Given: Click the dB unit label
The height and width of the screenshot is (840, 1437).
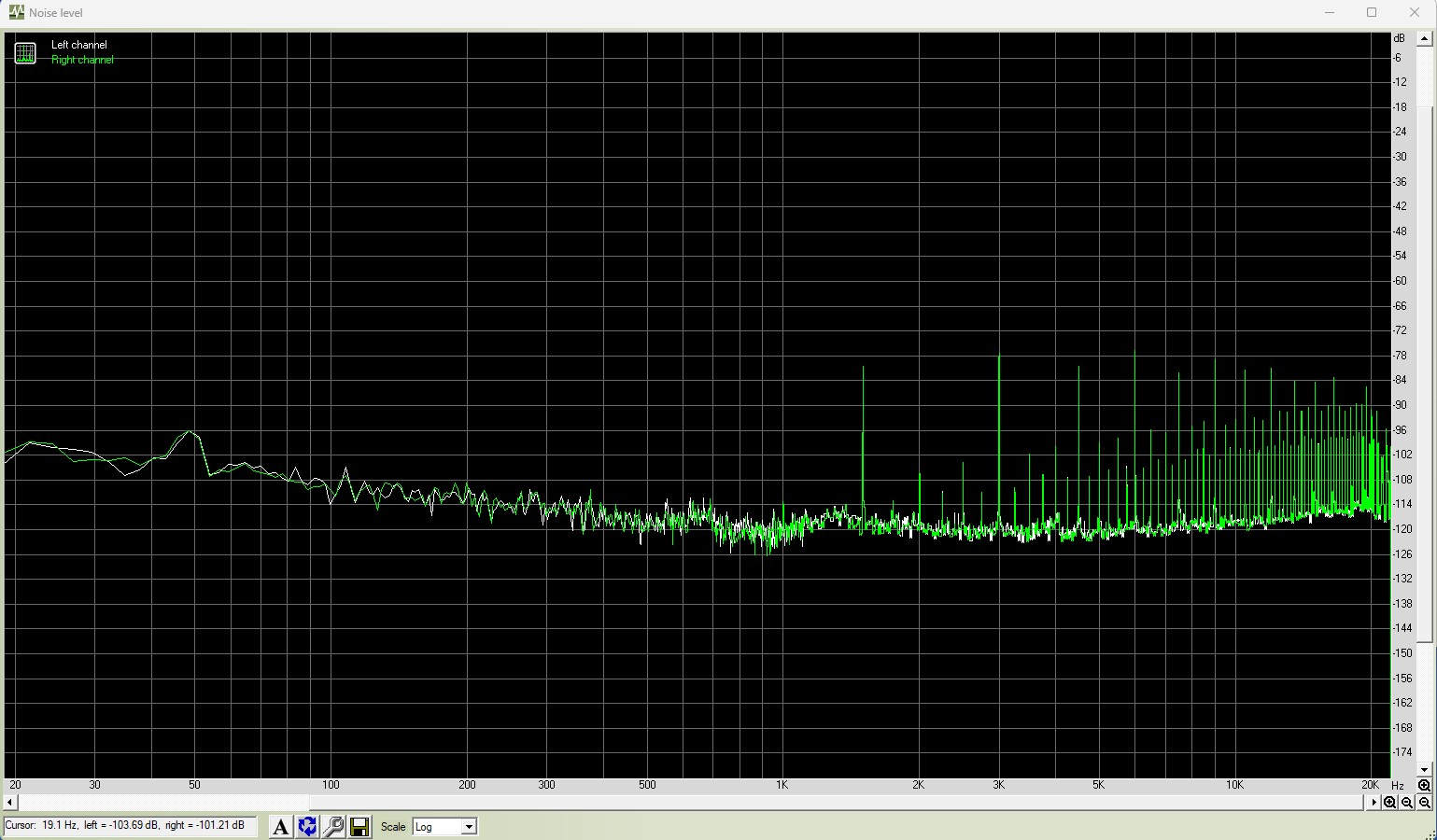Looking at the screenshot, I should click(x=1399, y=38).
